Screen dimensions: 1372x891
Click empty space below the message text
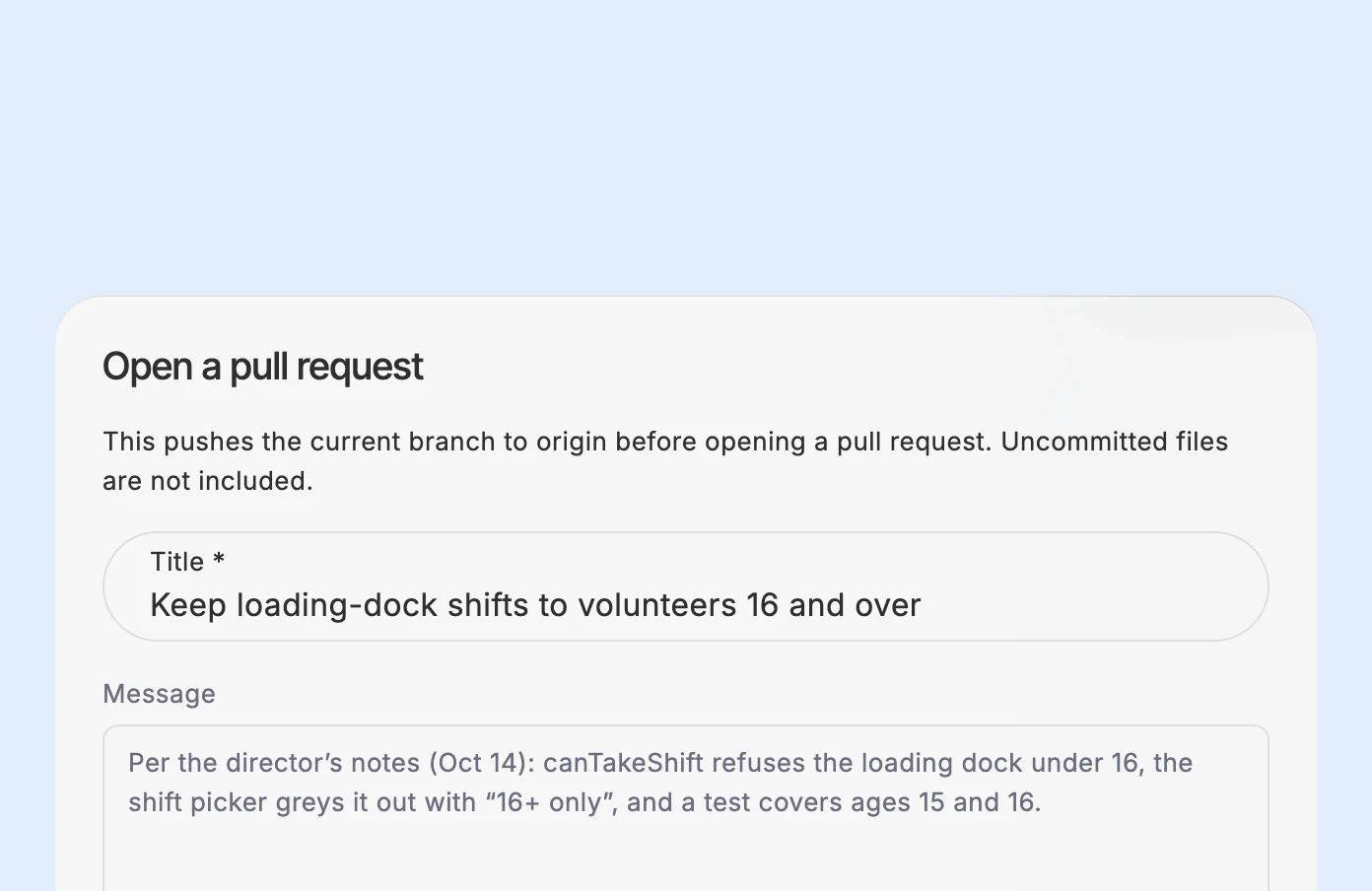coord(685,857)
